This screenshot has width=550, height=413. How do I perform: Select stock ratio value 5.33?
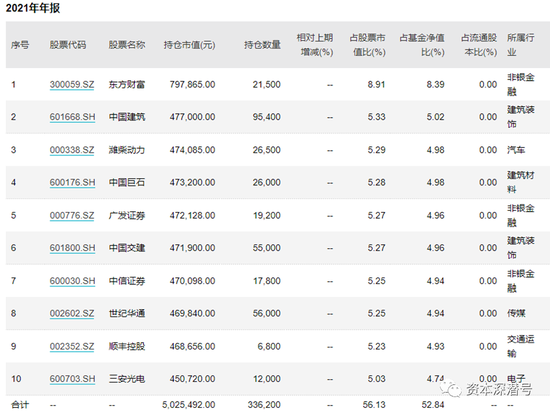pos(376,117)
